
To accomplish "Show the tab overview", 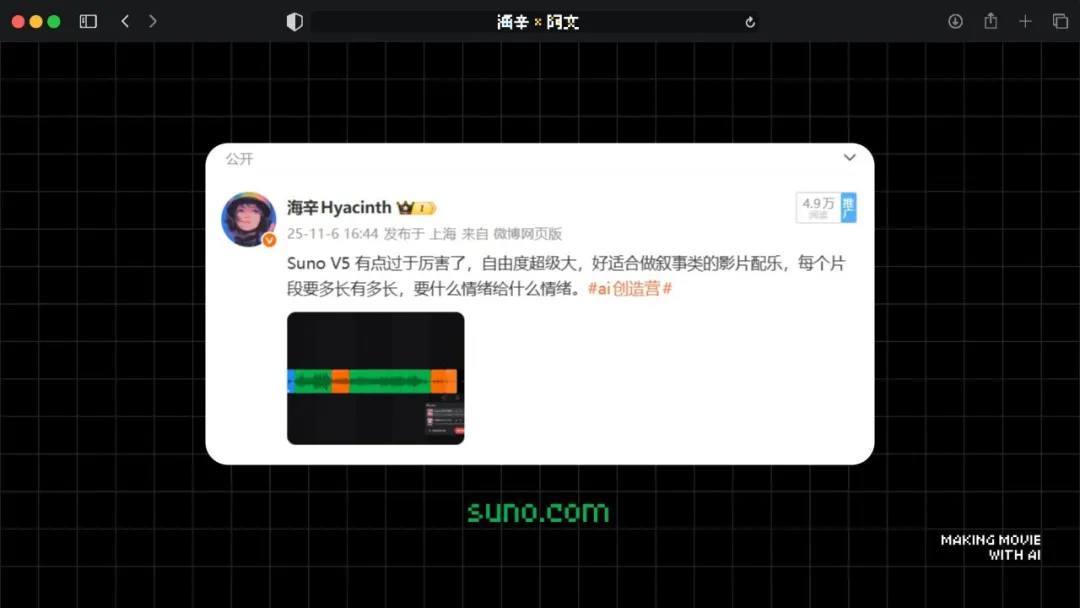I will click(1060, 21).
